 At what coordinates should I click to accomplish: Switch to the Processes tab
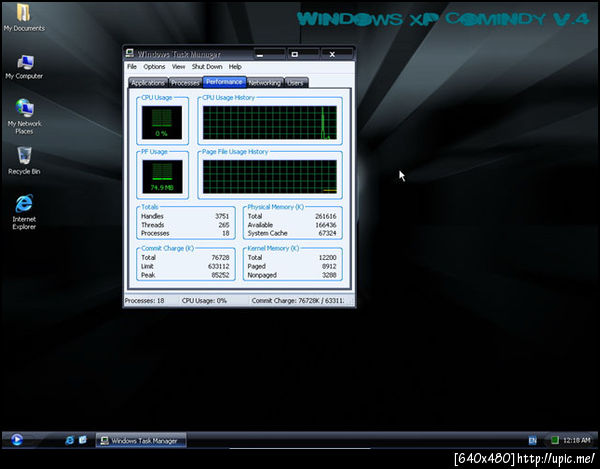(x=185, y=83)
